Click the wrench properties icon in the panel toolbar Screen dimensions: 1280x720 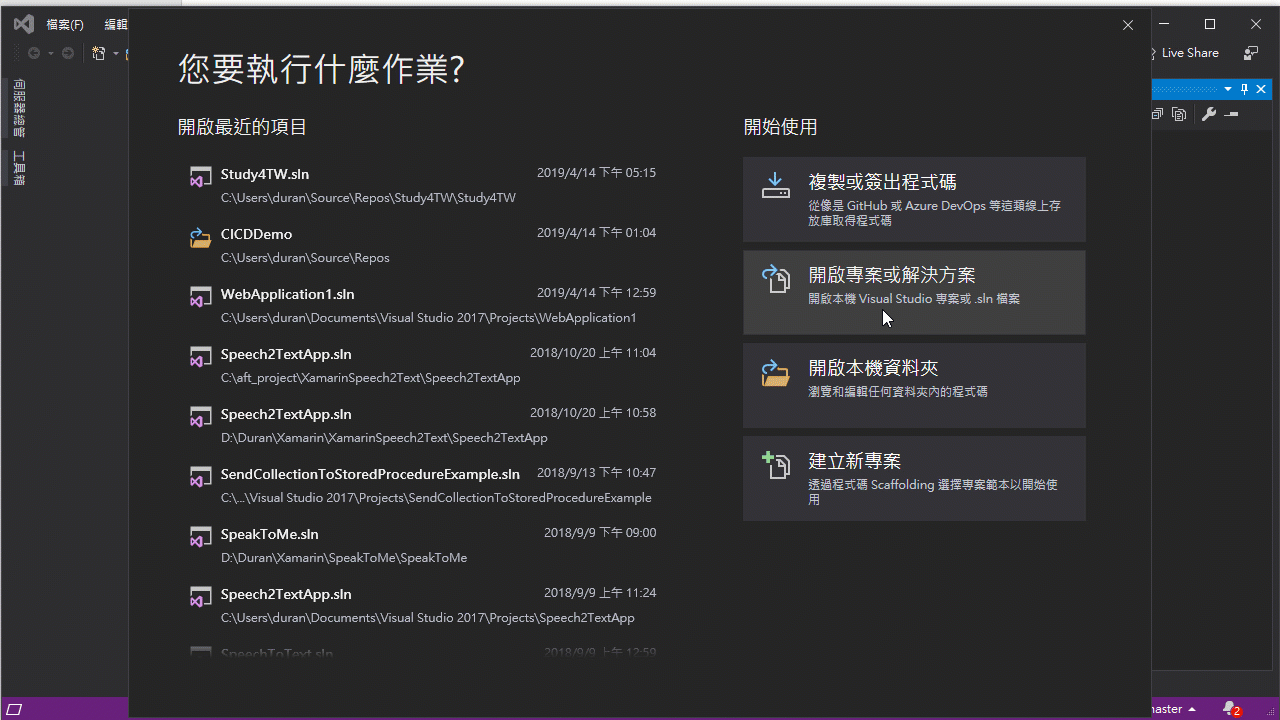pos(1209,114)
